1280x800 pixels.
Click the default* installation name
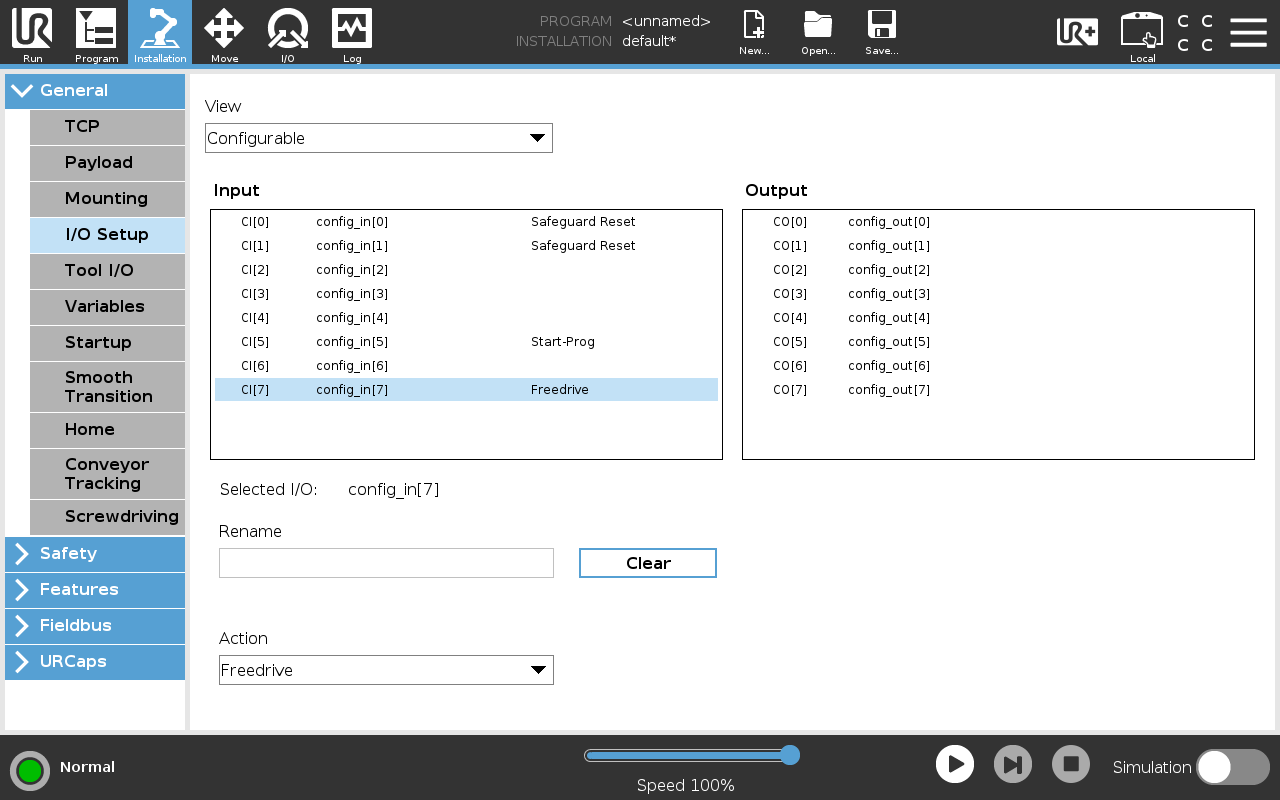[x=649, y=41]
